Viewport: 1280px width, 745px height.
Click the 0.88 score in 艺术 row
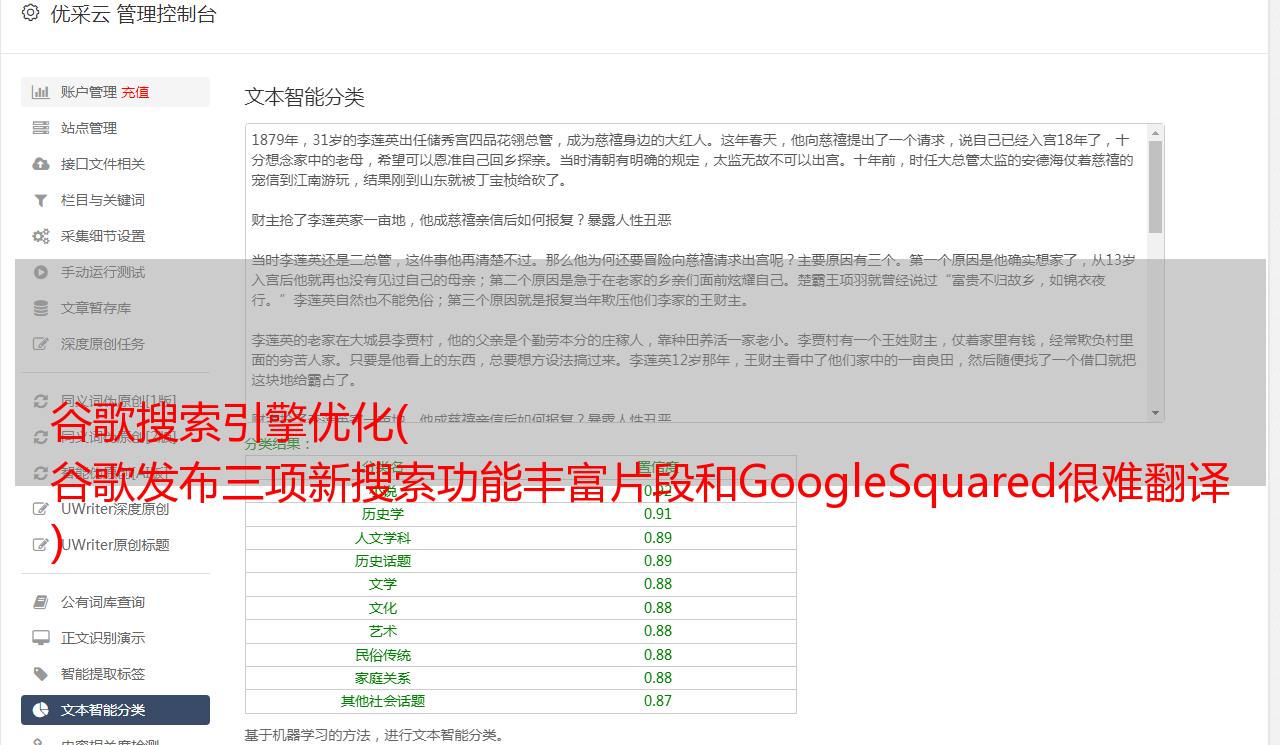click(658, 631)
